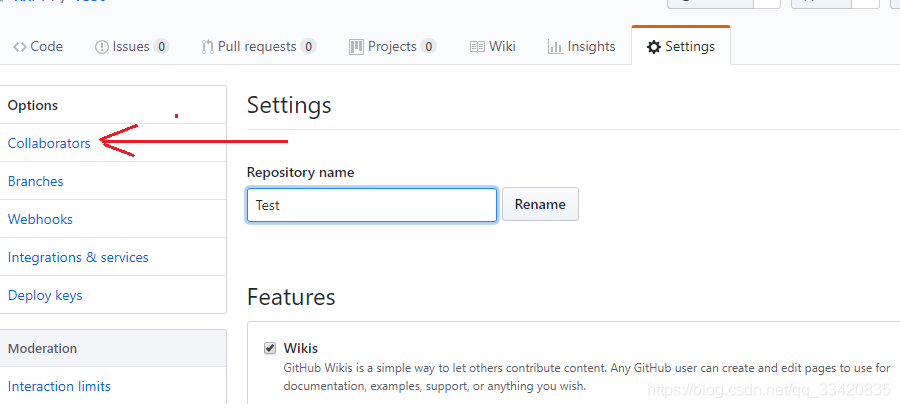Click the Wikis feature label
Screen dimensions: 900x408
pos(301,348)
